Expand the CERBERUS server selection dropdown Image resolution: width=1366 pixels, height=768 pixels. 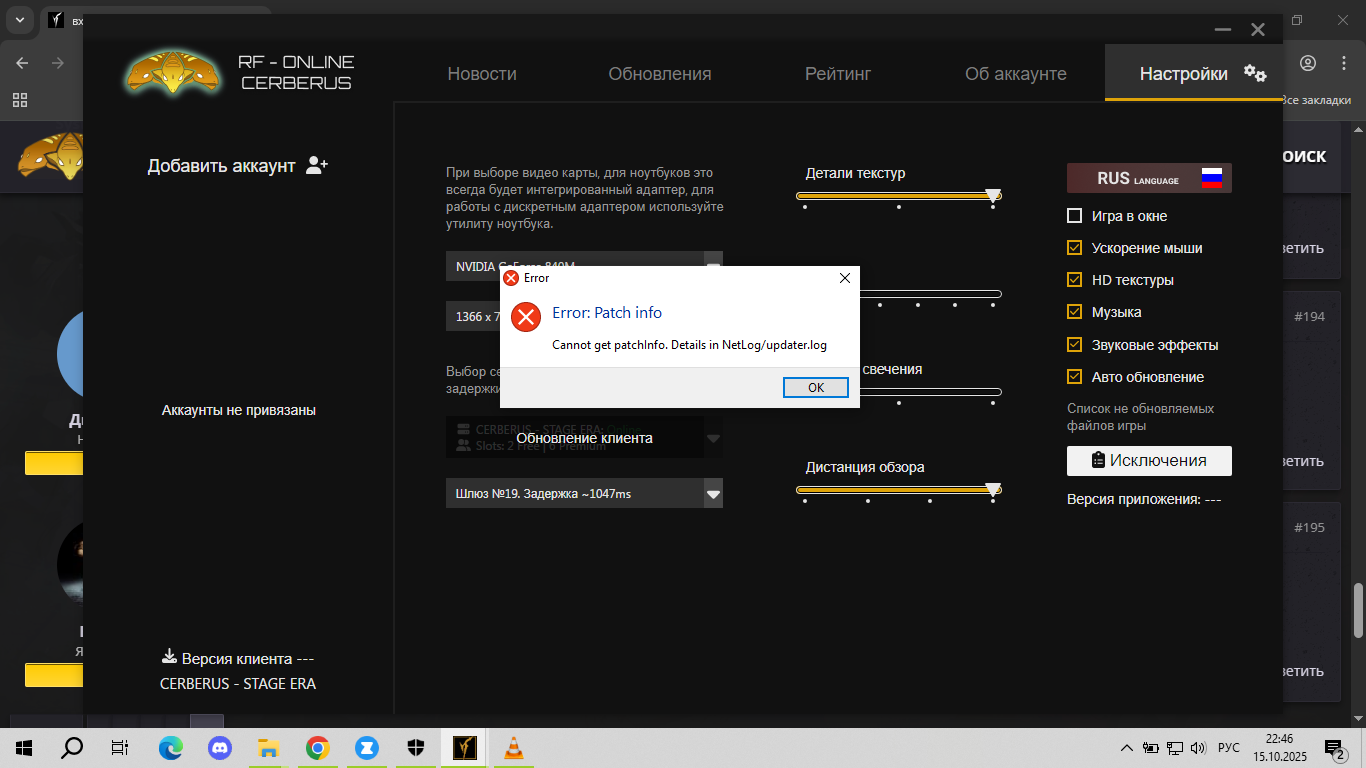pos(713,438)
